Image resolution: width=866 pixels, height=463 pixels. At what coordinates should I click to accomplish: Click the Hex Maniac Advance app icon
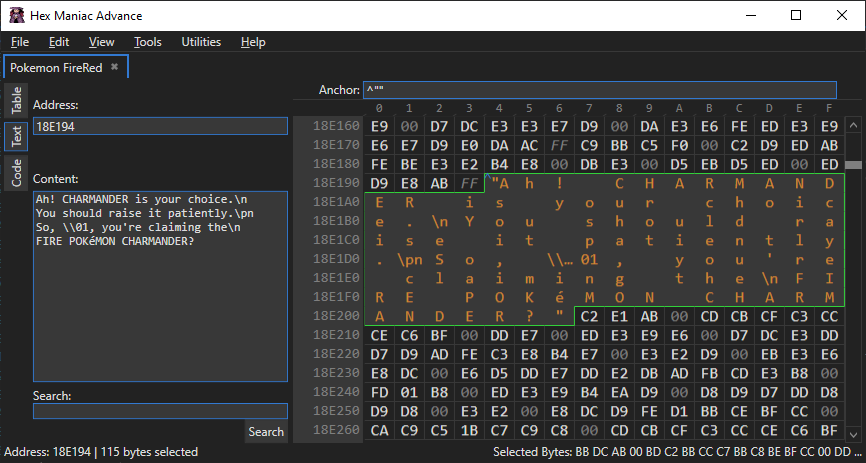pos(17,15)
